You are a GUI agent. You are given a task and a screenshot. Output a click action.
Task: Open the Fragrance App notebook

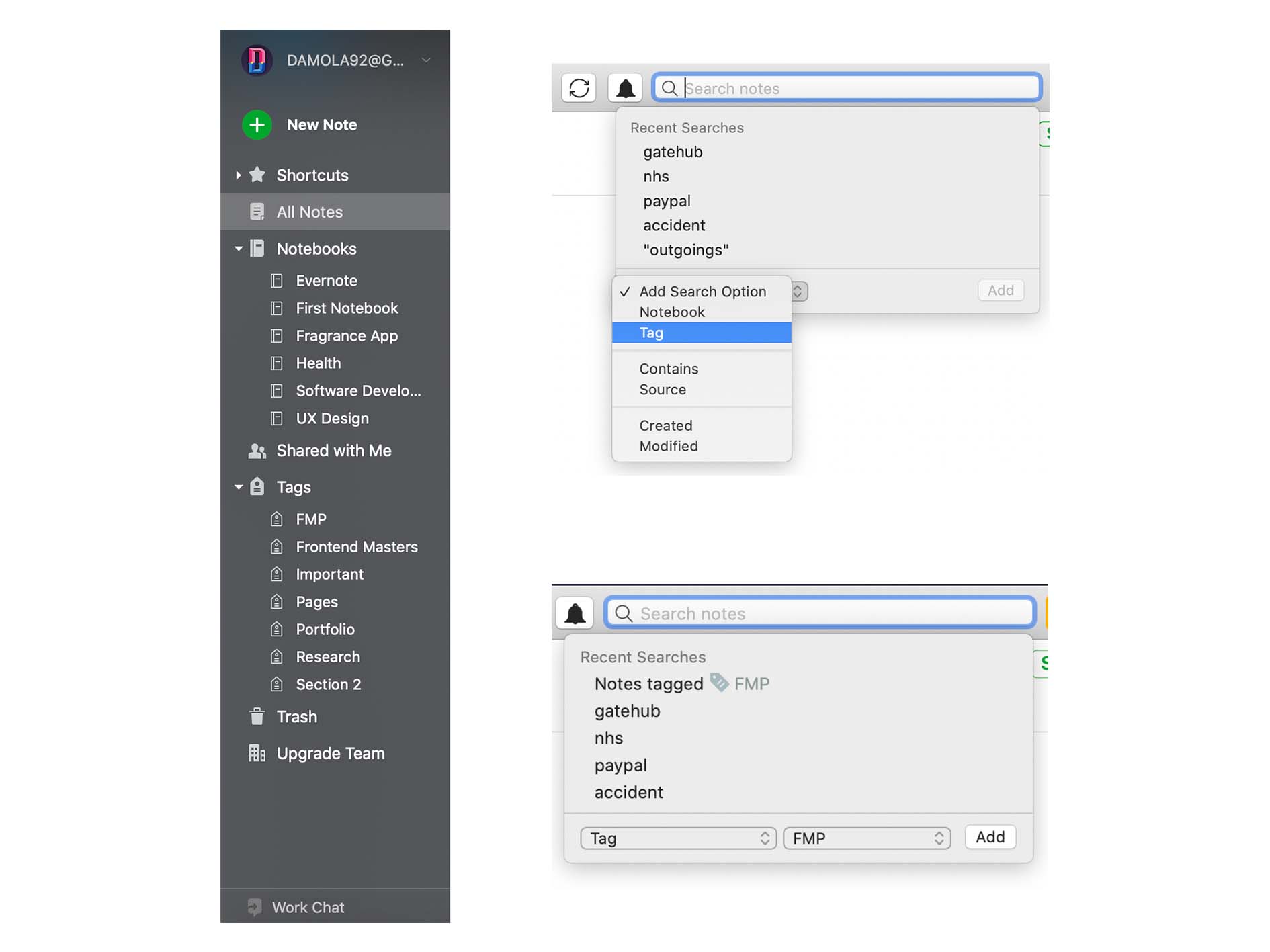[347, 336]
